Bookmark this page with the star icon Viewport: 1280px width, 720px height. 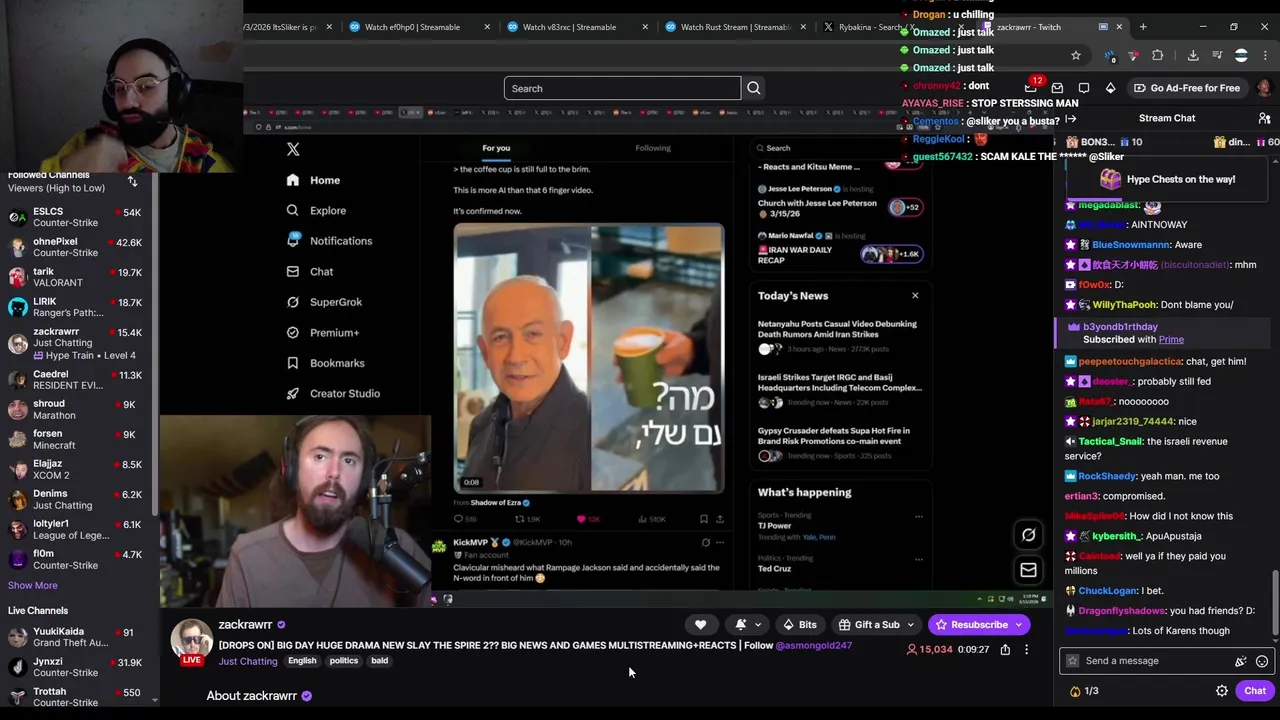1076,56
